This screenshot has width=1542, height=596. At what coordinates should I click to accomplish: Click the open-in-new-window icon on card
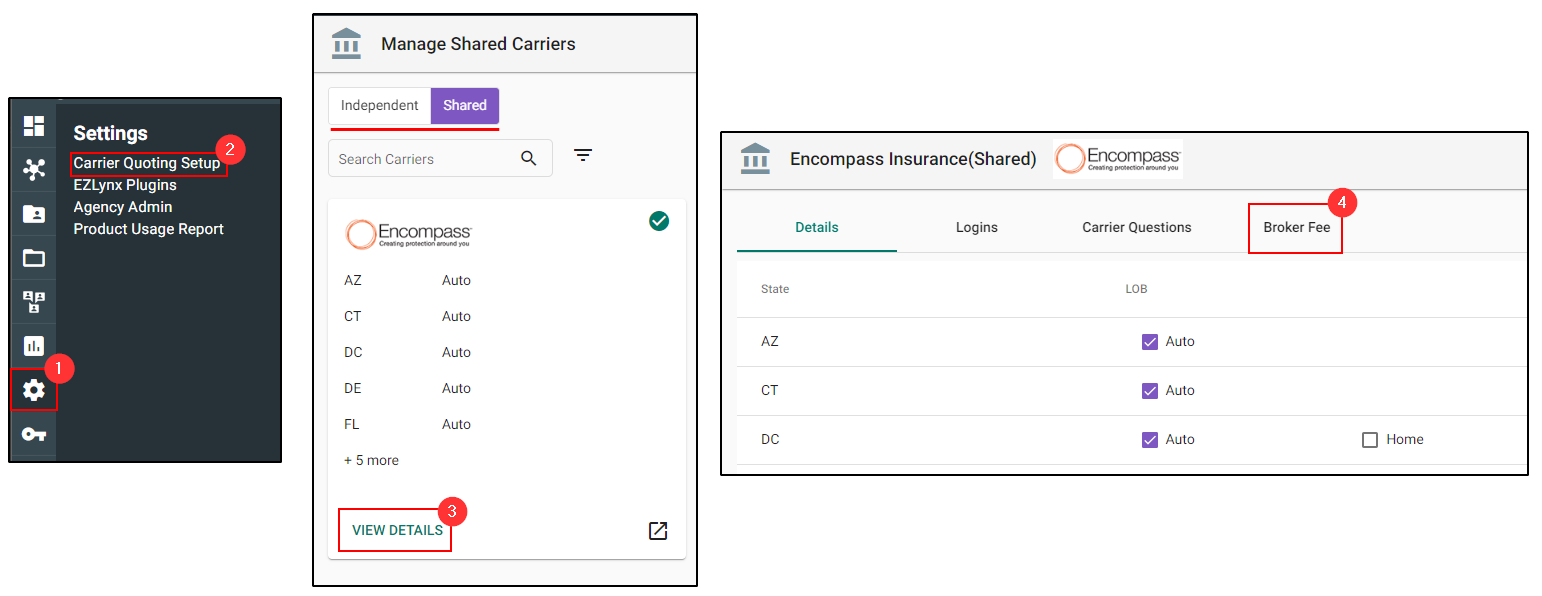coord(658,530)
